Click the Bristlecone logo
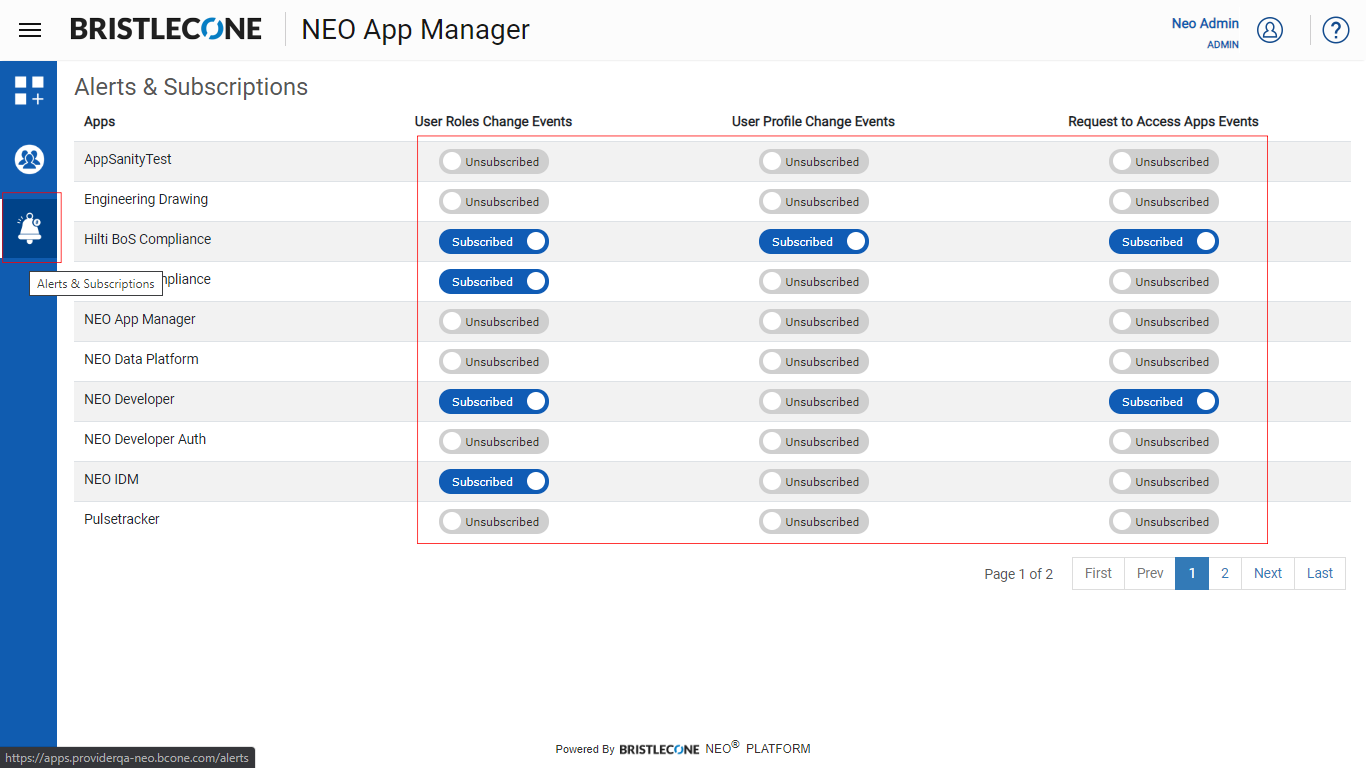This screenshot has height=768, width=1366. pos(166,29)
